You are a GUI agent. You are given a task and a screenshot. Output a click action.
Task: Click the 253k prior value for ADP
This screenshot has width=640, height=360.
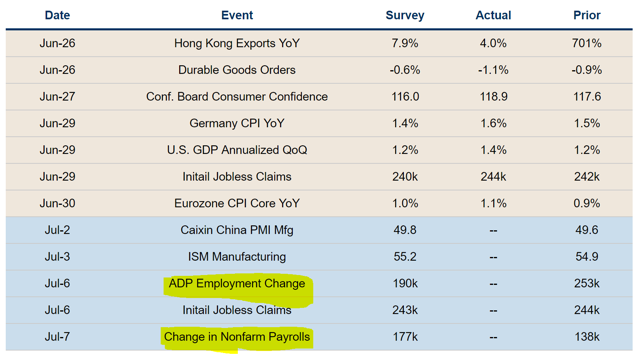pyautogui.click(x=587, y=283)
